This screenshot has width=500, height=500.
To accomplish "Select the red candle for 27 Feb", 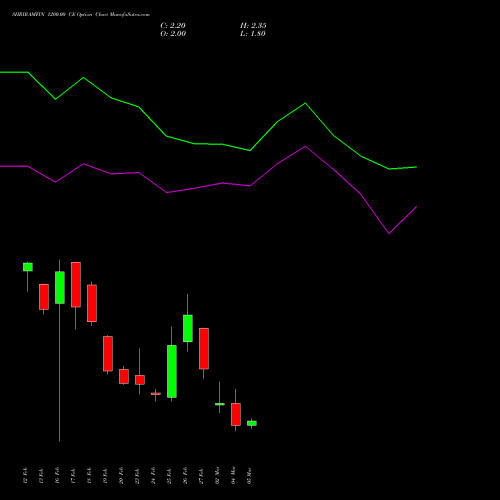I will [x=204, y=349].
